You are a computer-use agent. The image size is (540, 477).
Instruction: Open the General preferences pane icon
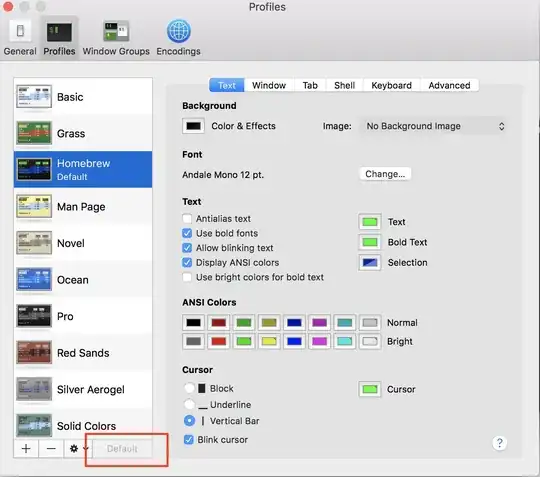[20, 32]
